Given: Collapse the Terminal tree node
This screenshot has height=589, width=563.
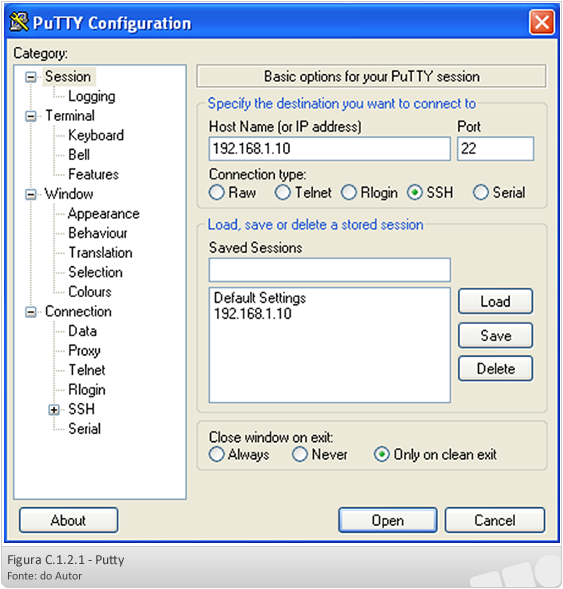Looking at the screenshot, I should 31,116.
